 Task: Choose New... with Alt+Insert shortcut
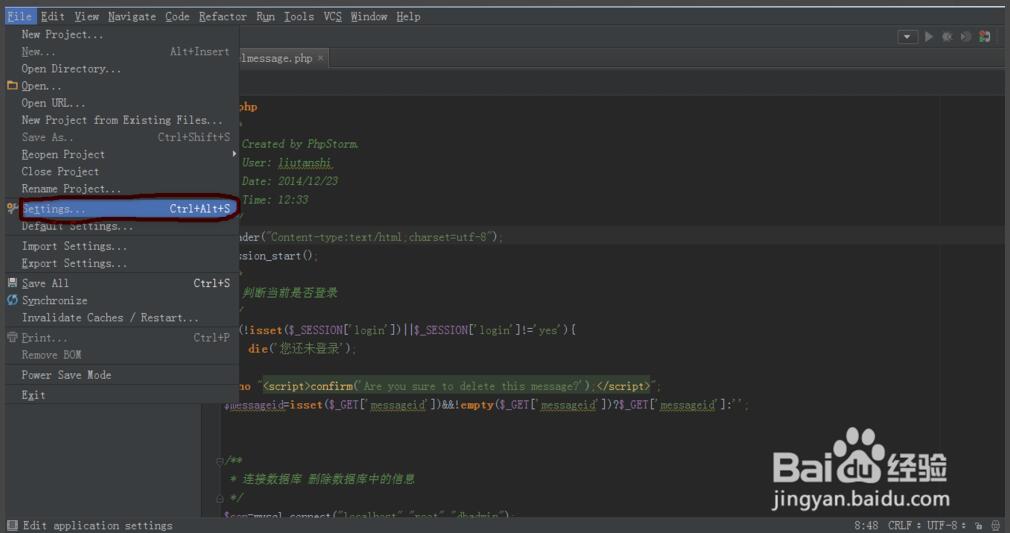click(122, 52)
